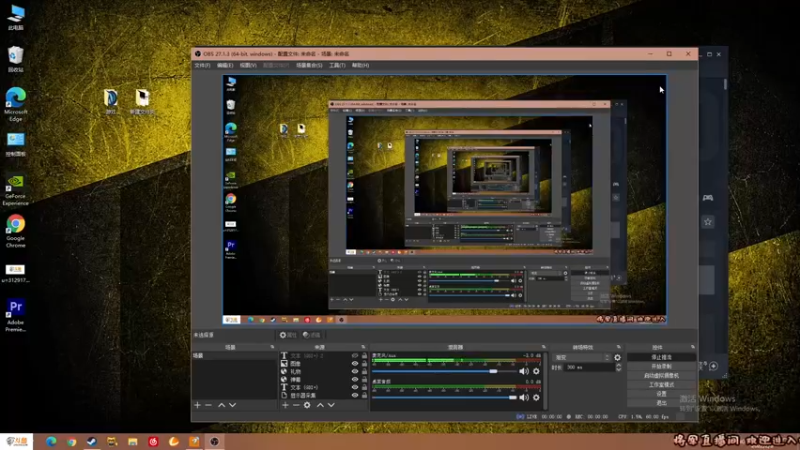Lock the 显示器采集 display capture source
800x450 pixels.
point(364,395)
